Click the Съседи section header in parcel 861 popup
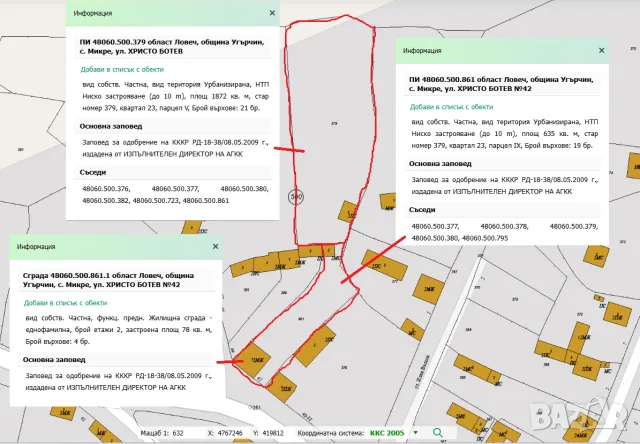Screen dimensions: 640x444 pyautogui.click(x=422, y=210)
